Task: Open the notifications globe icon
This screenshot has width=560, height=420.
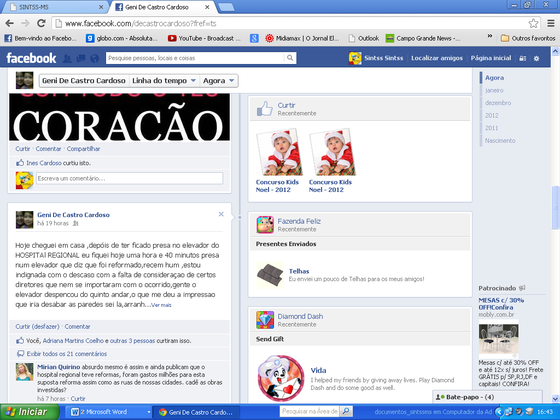Action: tap(94, 58)
